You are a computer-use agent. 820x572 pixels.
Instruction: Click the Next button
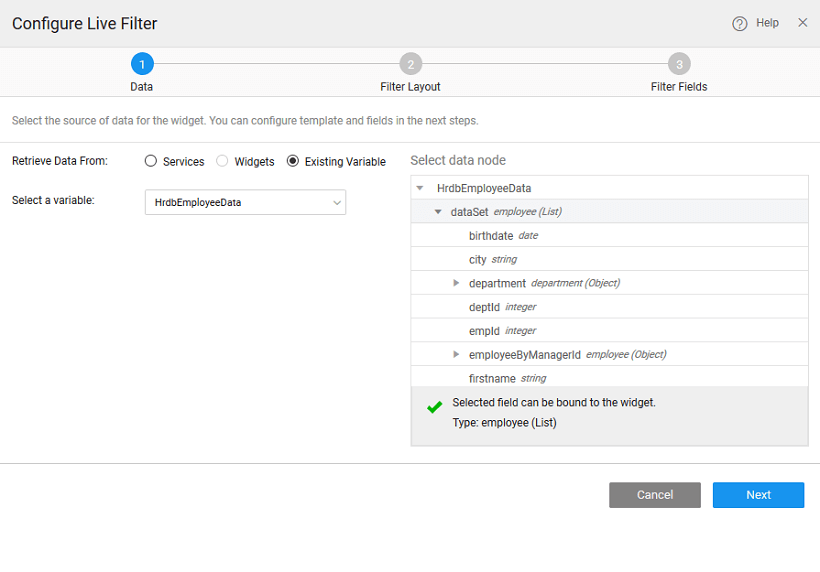coord(758,495)
